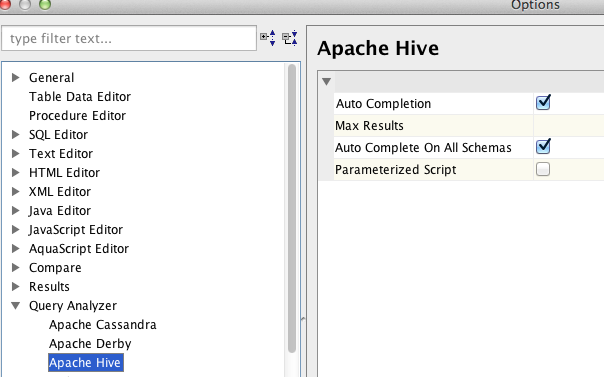Uncheck Auto Complete On All Schemas

point(543,146)
